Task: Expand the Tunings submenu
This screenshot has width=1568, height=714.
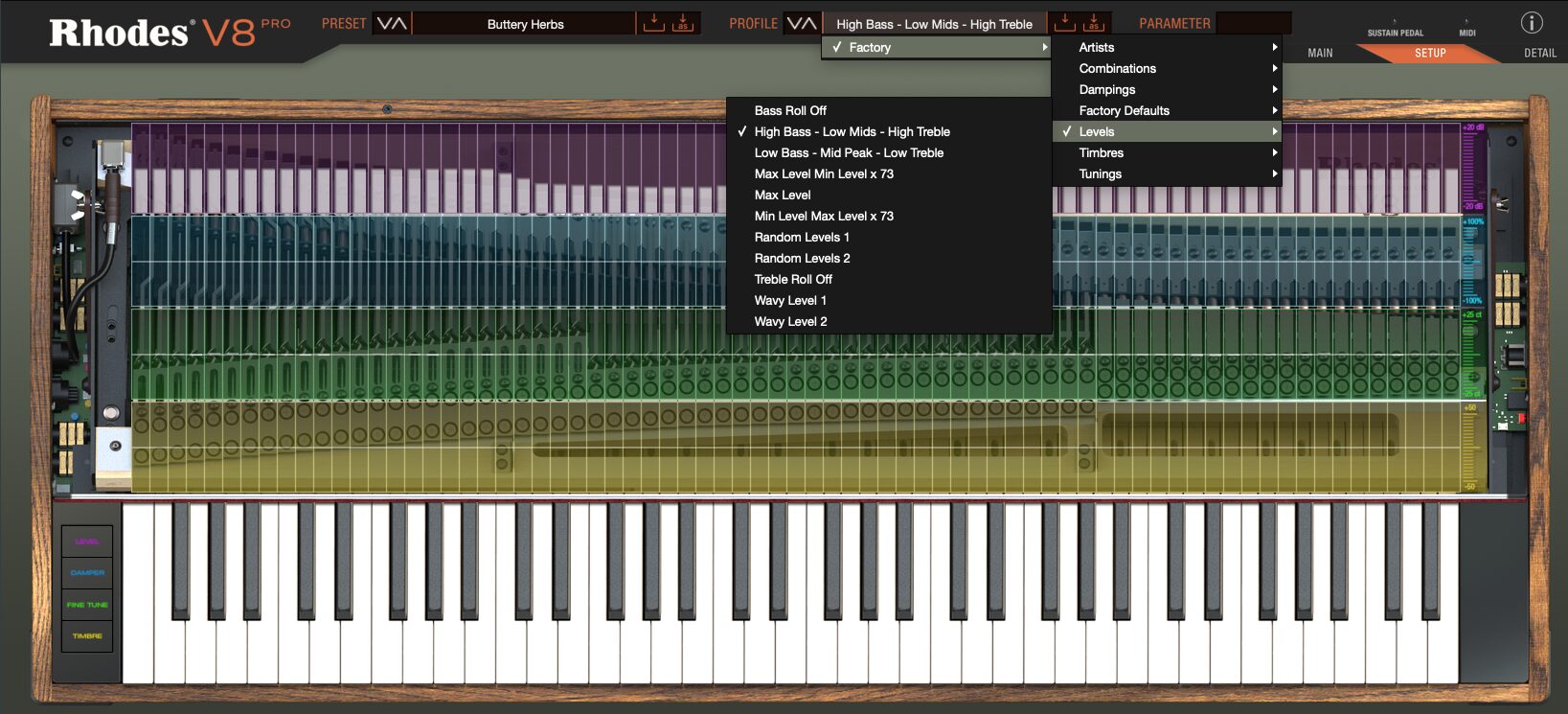Action: (1167, 173)
